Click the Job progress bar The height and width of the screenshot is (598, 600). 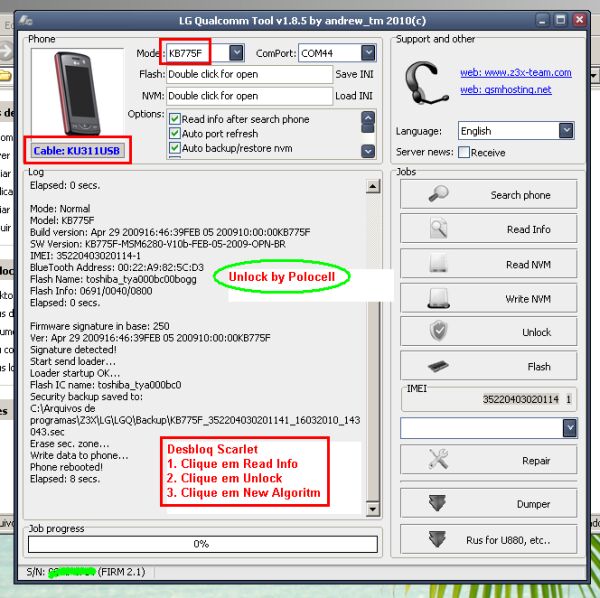[202, 544]
